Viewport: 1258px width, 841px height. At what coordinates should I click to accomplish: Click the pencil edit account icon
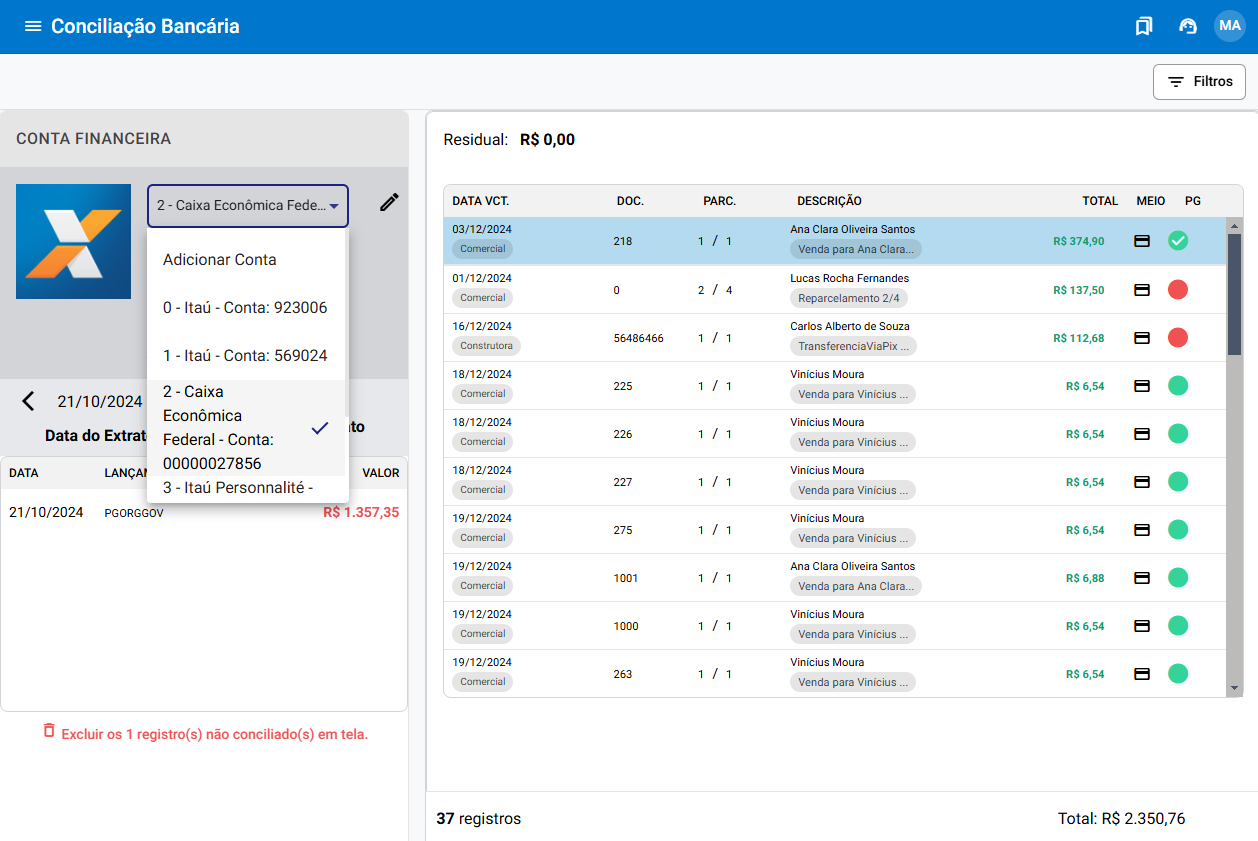[389, 203]
